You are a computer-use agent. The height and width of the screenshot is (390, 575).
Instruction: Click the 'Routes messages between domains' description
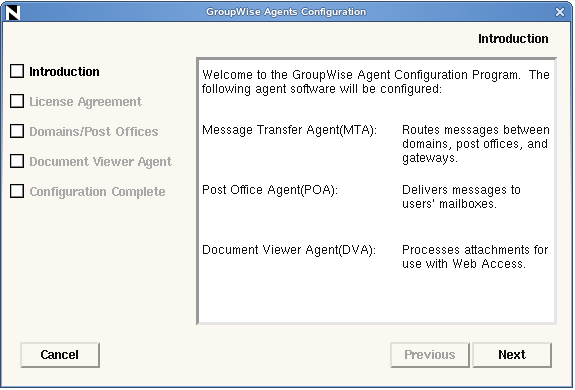click(x=476, y=144)
